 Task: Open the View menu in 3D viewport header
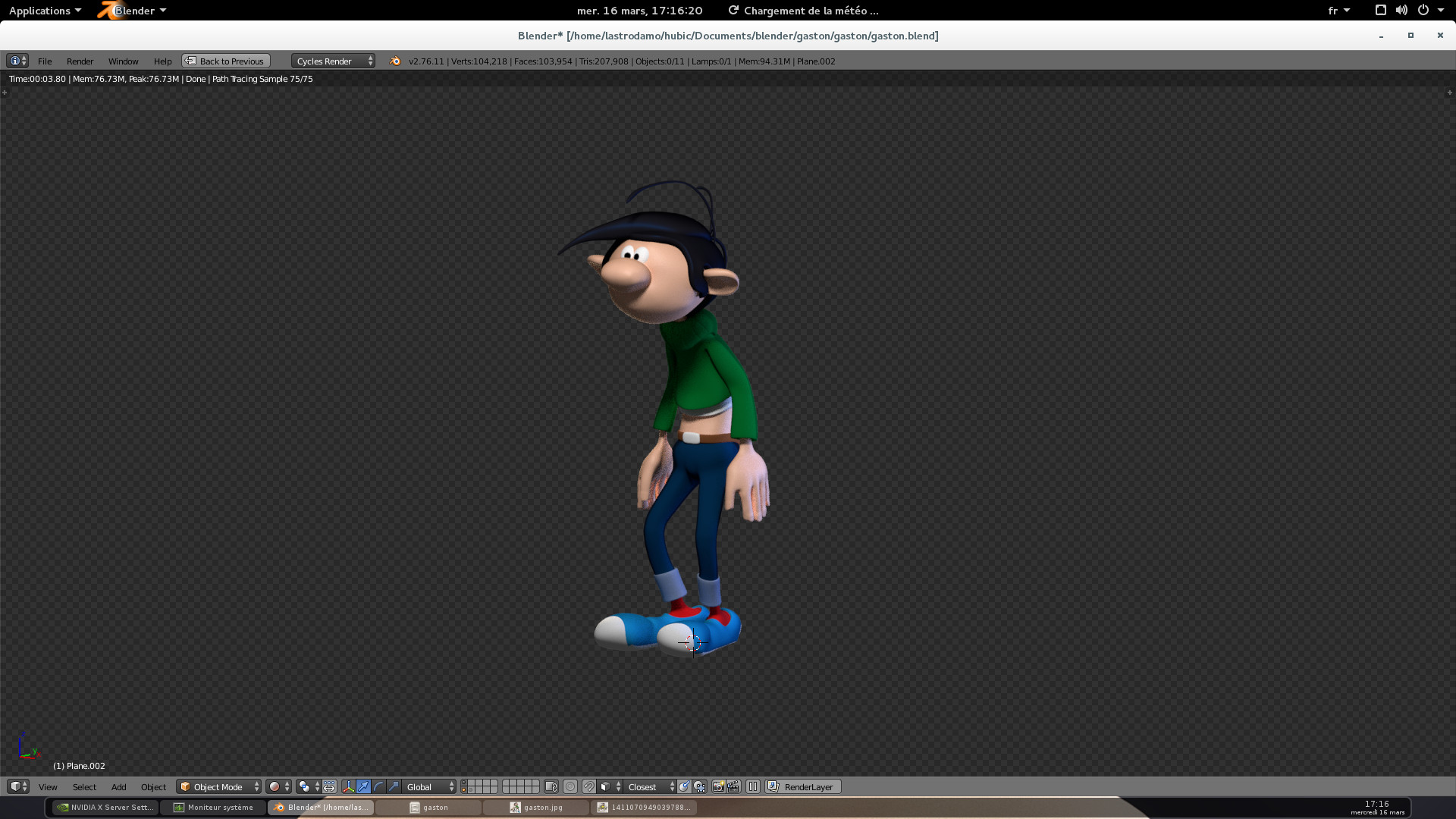point(48,786)
